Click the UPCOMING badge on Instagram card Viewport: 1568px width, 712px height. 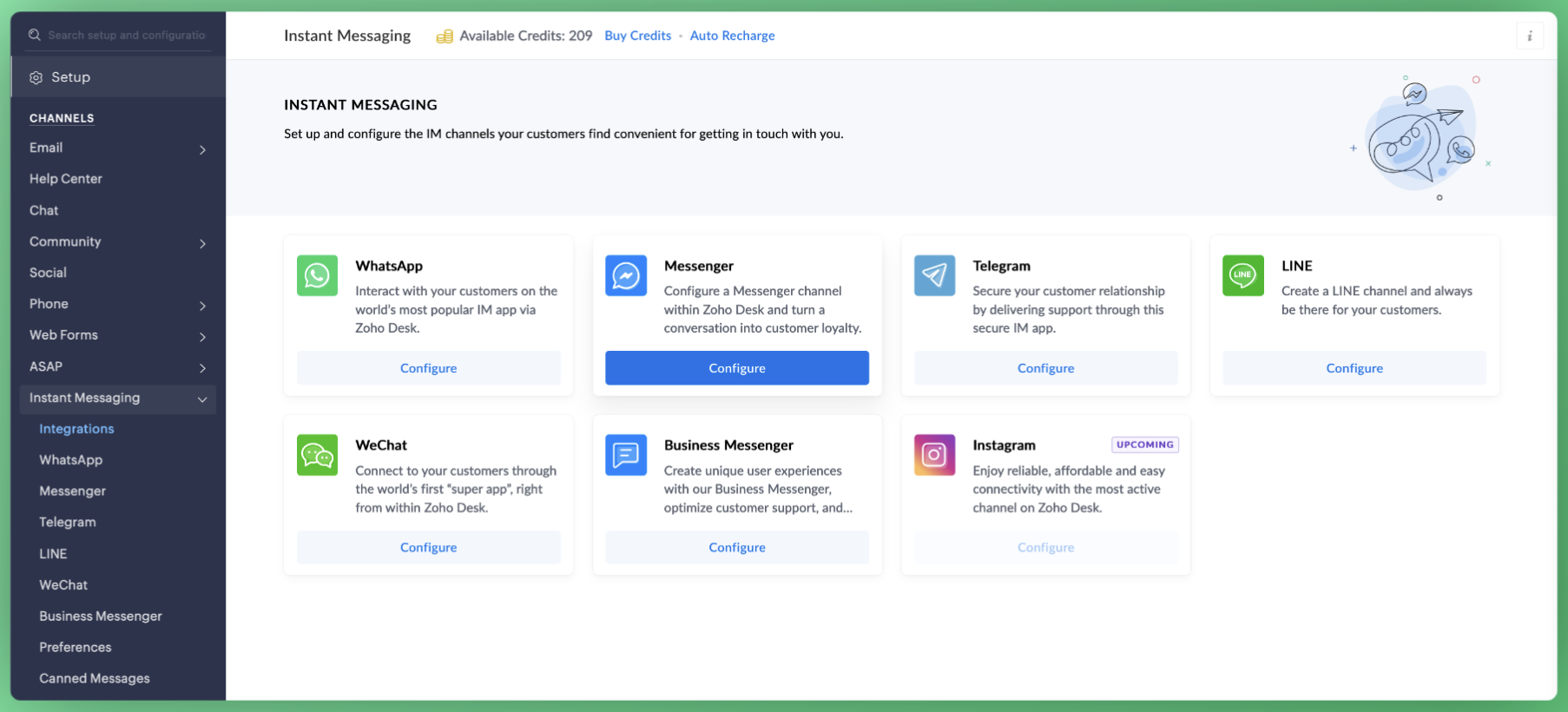(x=1145, y=445)
